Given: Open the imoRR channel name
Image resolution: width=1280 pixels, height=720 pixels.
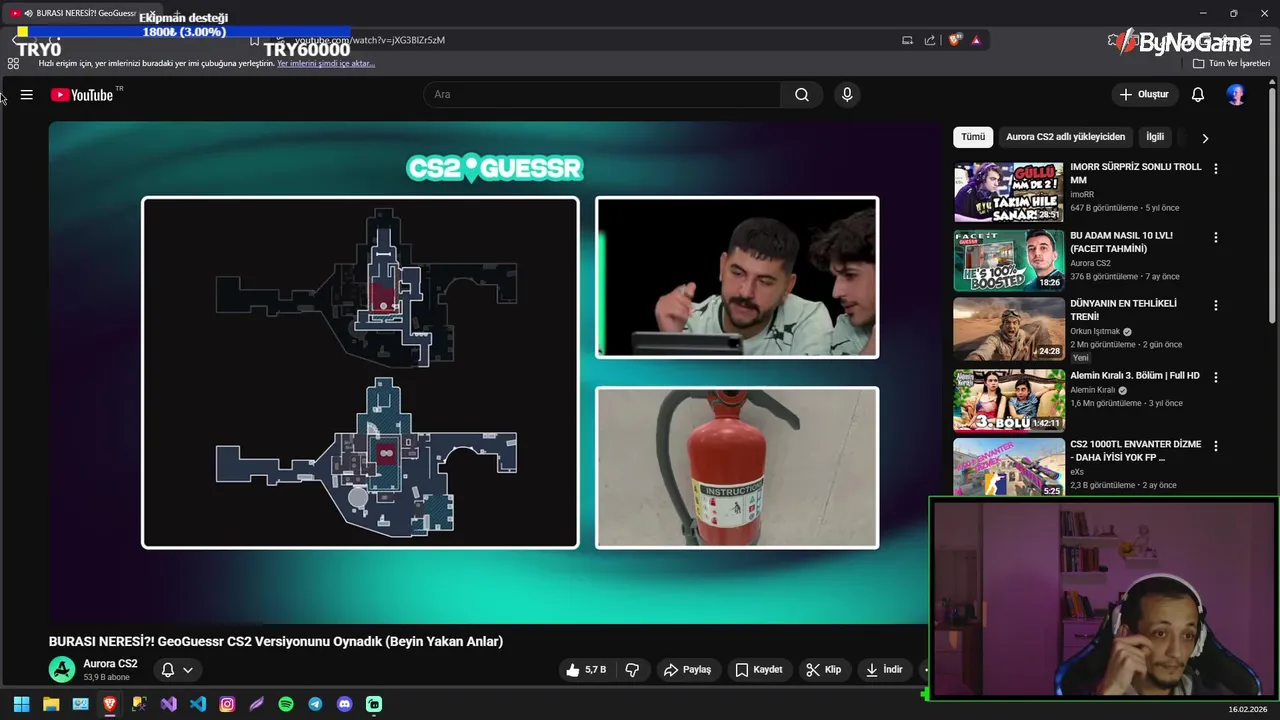Looking at the screenshot, I should [x=1082, y=194].
